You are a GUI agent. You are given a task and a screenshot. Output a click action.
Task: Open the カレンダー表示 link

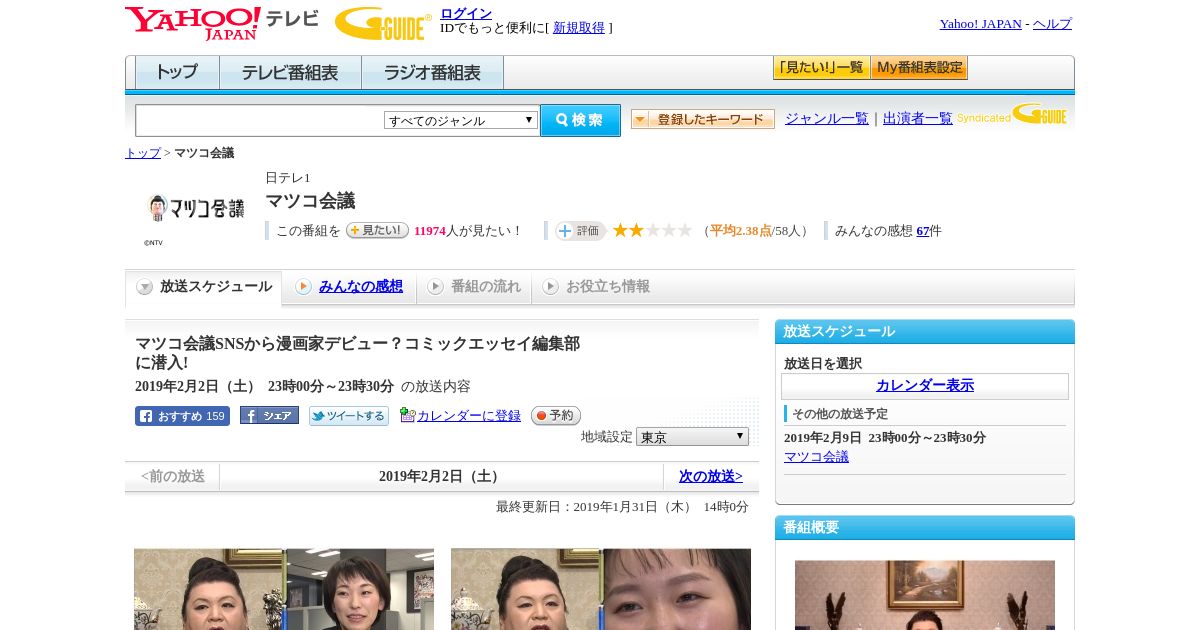[925, 386]
